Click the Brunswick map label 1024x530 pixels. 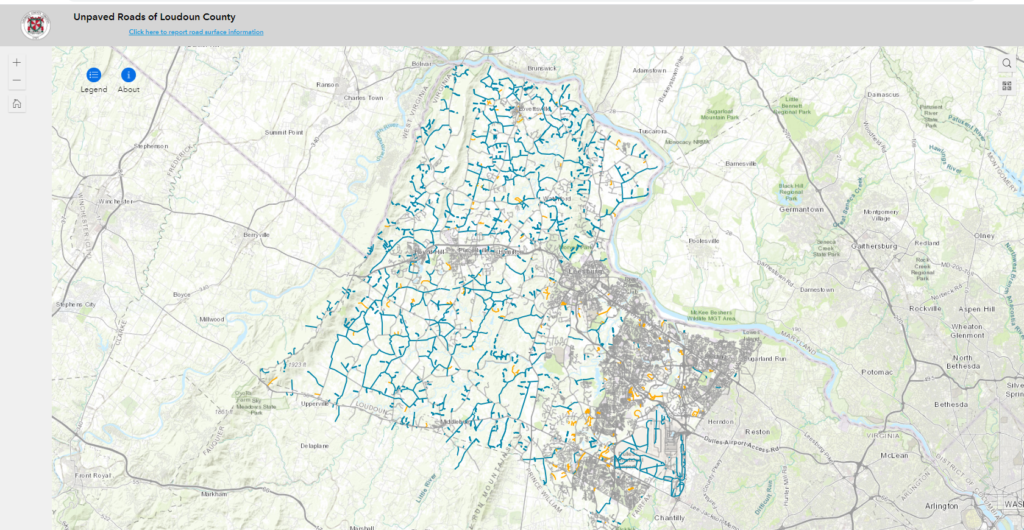point(541,67)
